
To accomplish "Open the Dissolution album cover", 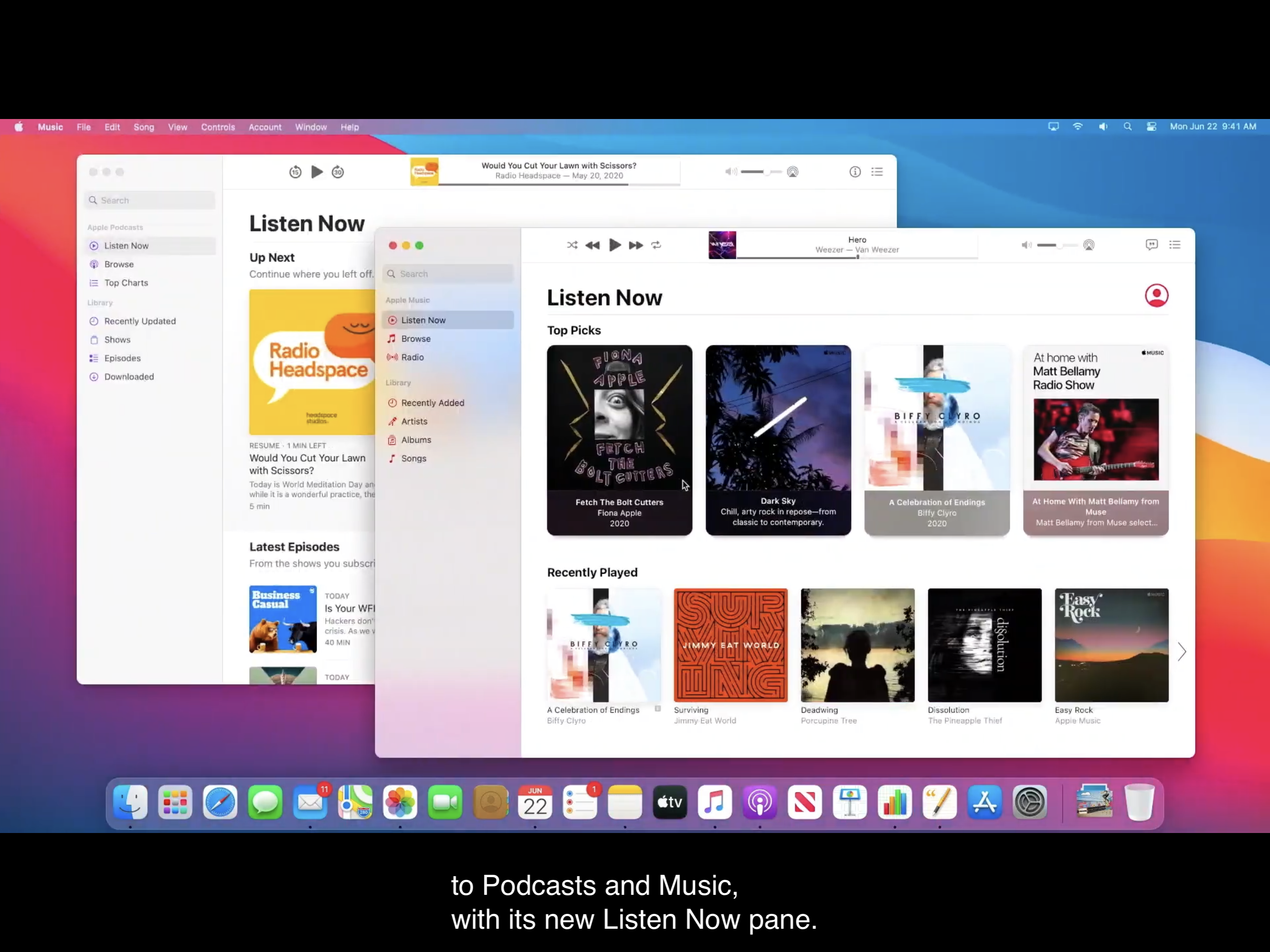I will tap(985, 645).
